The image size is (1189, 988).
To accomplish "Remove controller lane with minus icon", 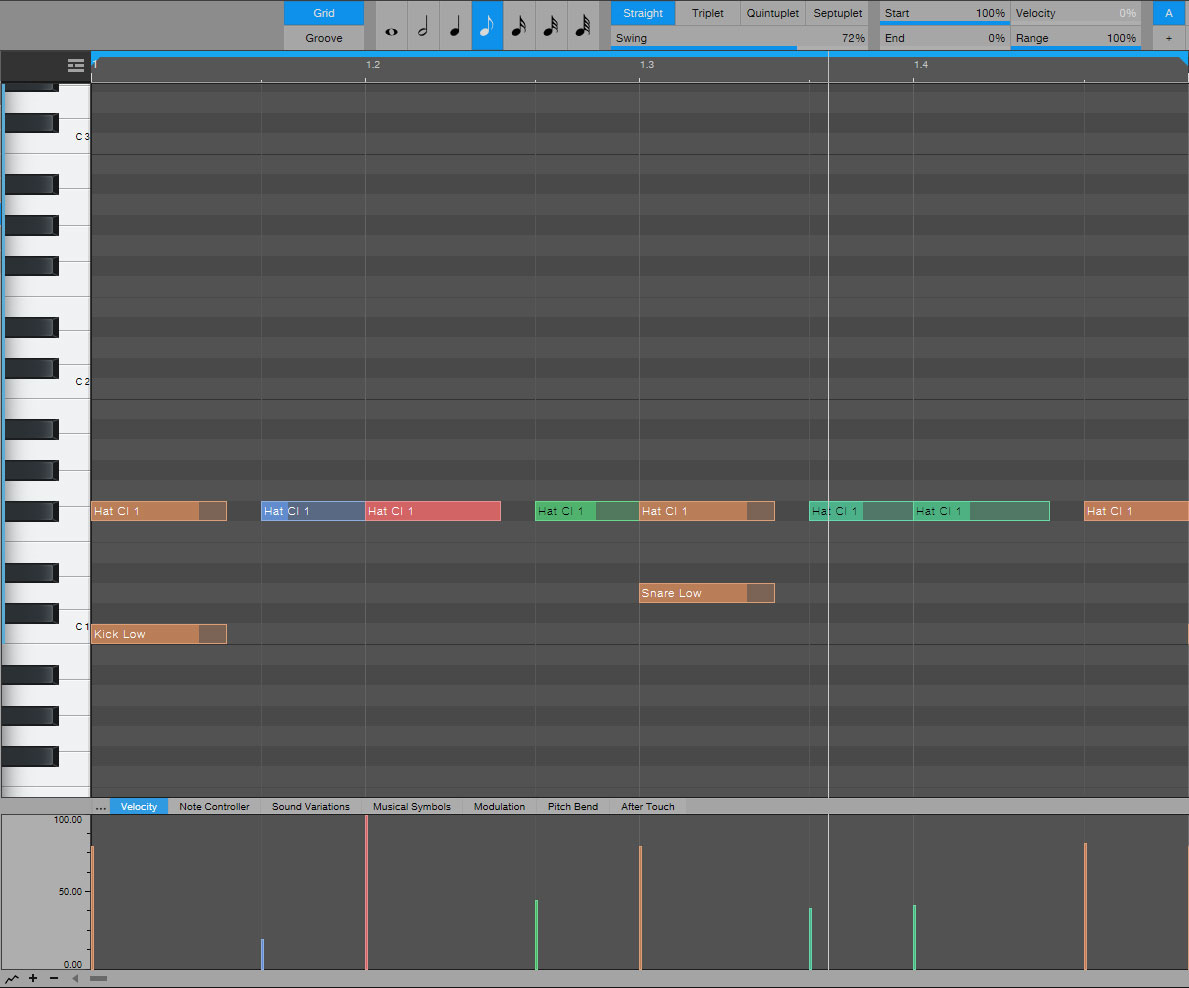I will coord(54,978).
